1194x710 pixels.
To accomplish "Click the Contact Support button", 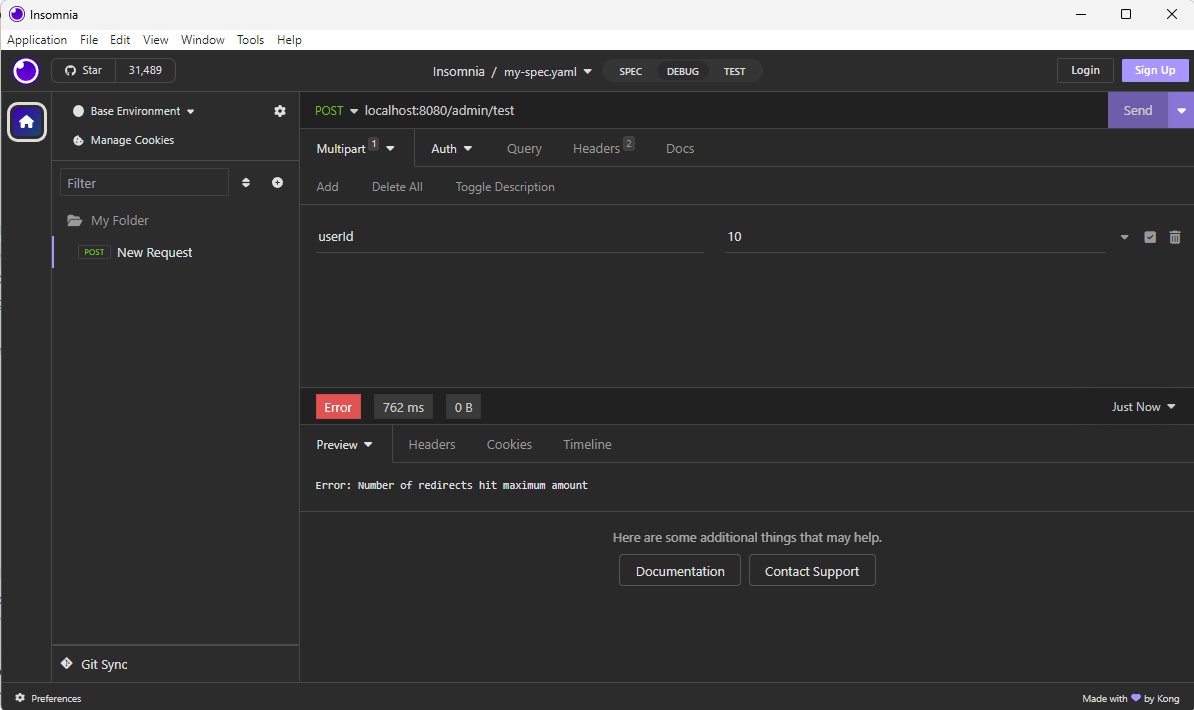I will point(811,571).
